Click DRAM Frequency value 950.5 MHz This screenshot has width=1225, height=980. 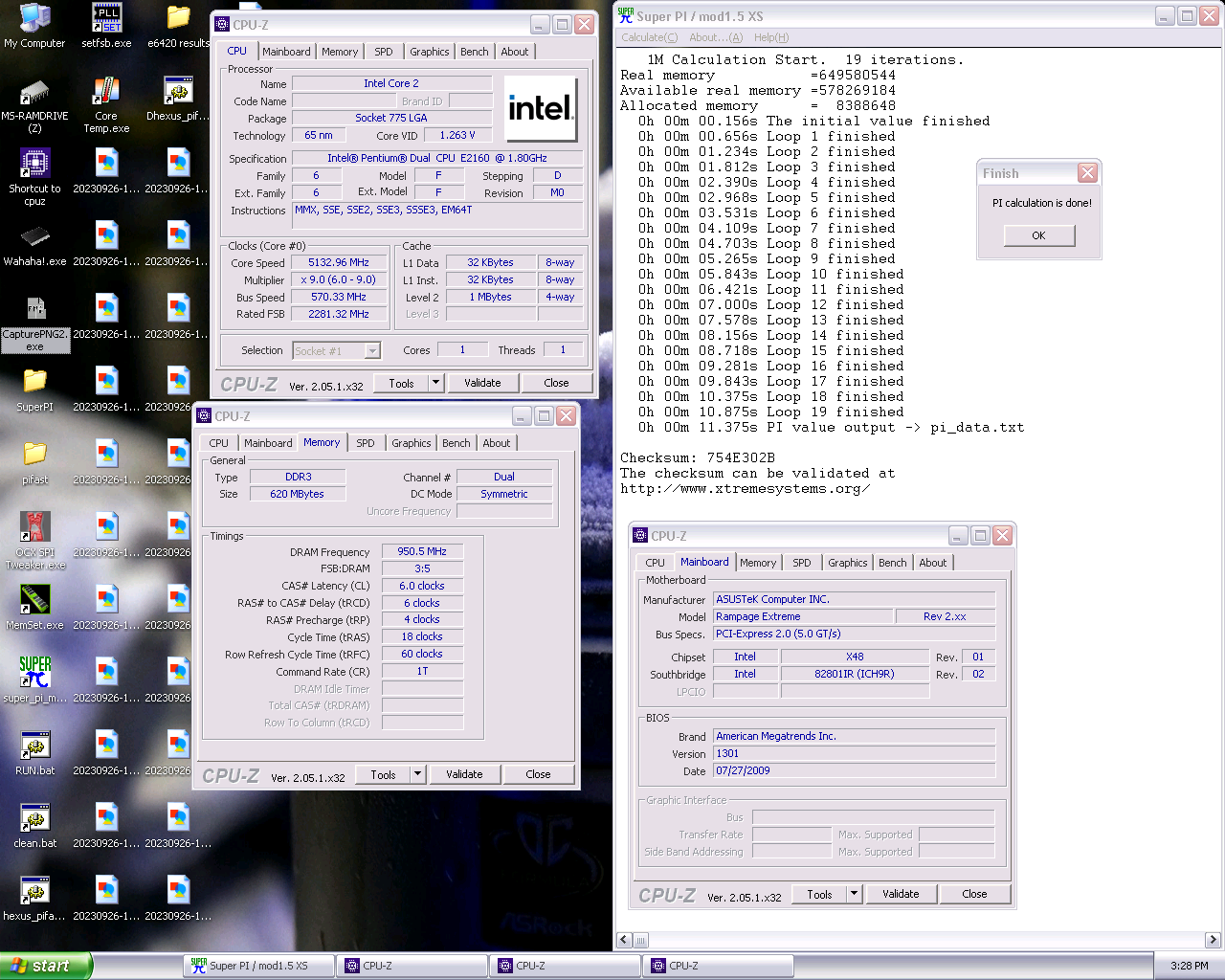[x=422, y=551]
